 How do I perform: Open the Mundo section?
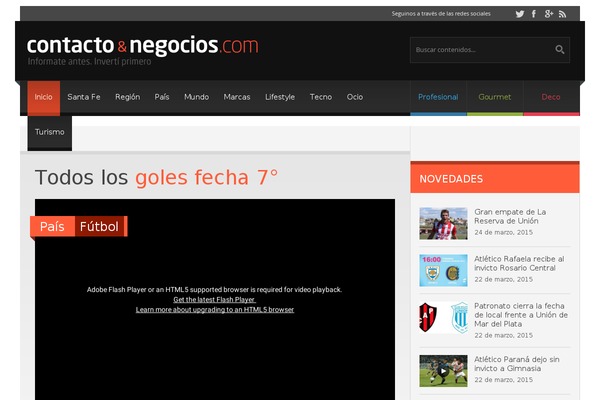tap(196, 97)
